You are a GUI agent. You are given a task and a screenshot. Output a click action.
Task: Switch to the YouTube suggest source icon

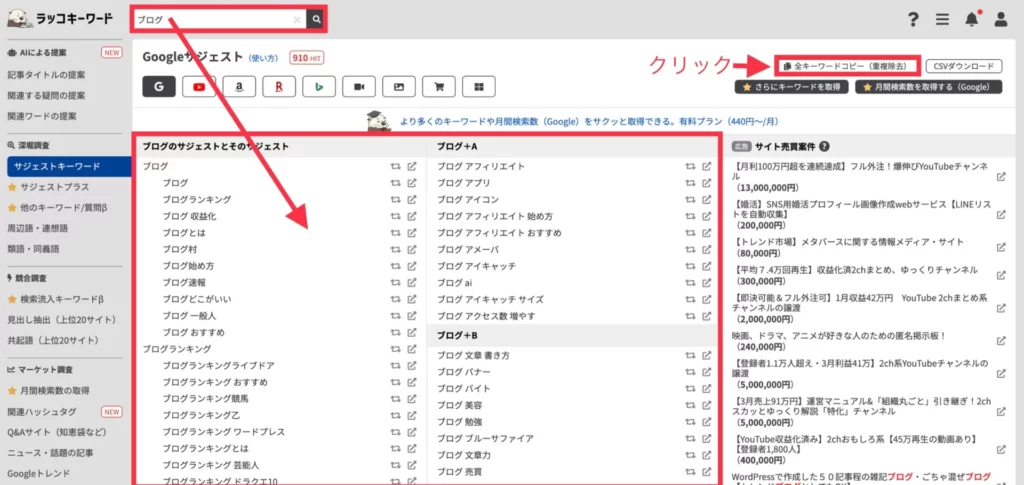pyautogui.click(x=199, y=86)
